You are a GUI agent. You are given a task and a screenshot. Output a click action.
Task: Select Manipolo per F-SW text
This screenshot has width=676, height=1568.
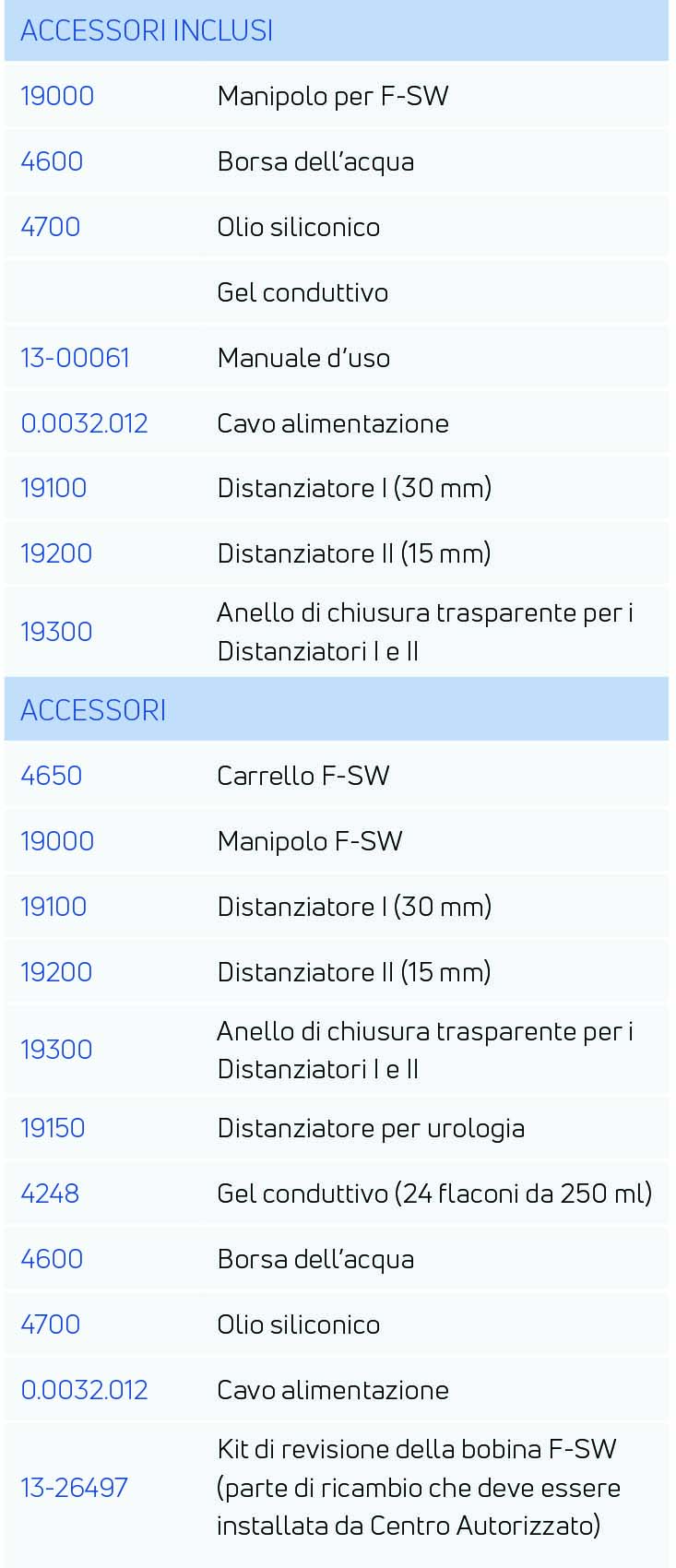(333, 96)
